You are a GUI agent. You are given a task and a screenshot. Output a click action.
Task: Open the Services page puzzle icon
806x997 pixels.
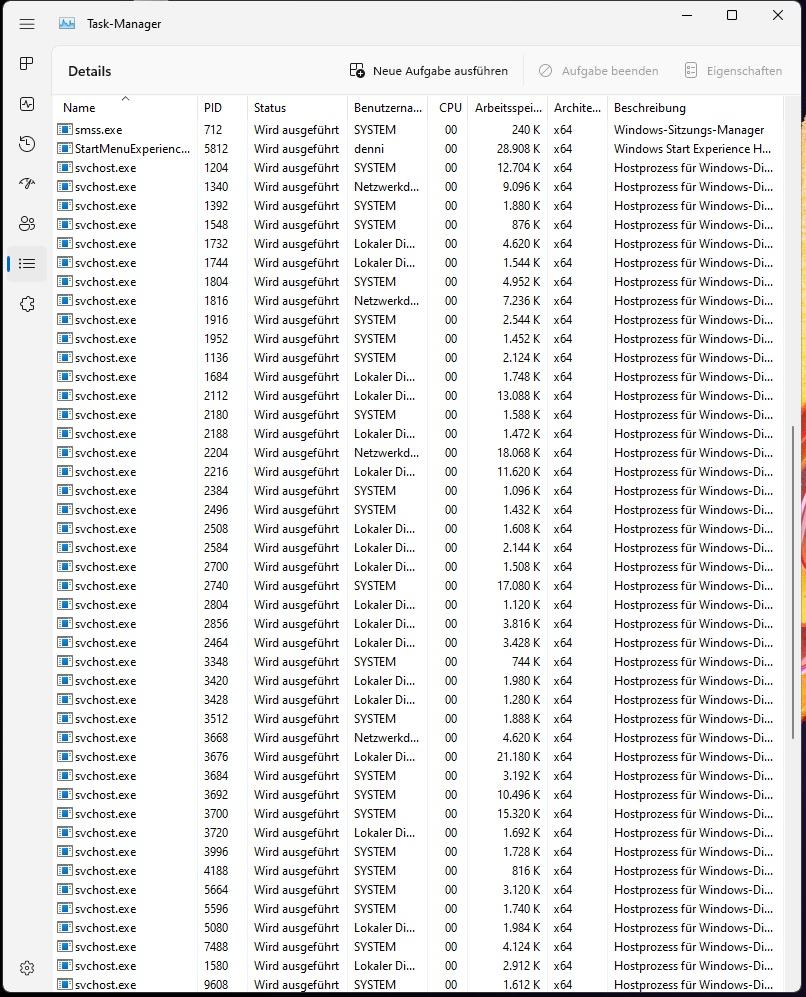coord(27,304)
